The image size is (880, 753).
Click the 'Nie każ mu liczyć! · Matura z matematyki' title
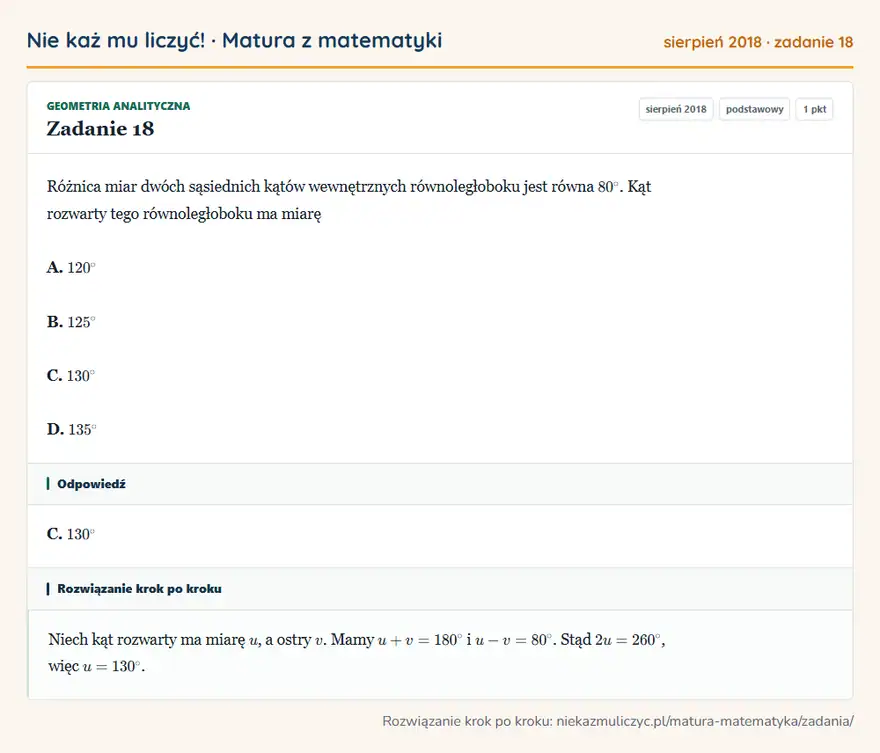[234, 41]
